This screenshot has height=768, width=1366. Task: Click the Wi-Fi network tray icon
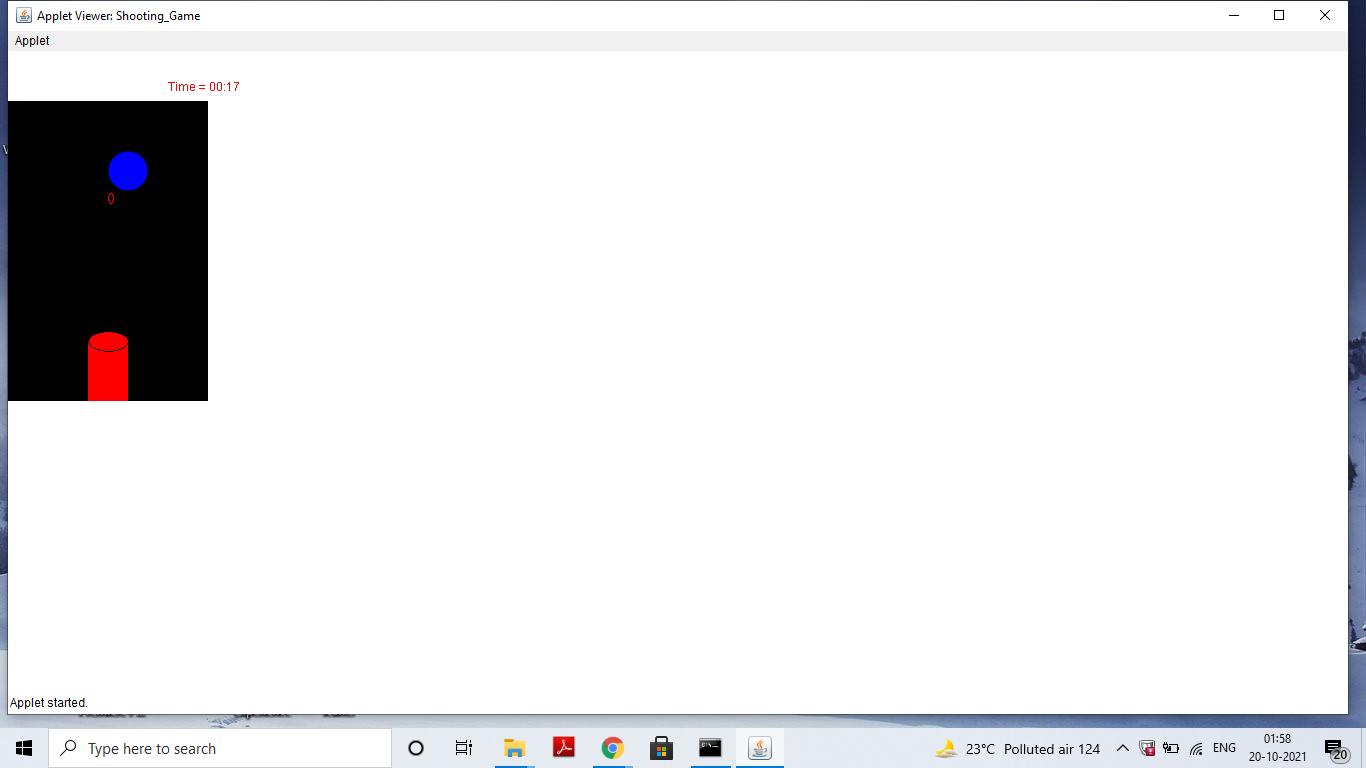click(1196, 748)
